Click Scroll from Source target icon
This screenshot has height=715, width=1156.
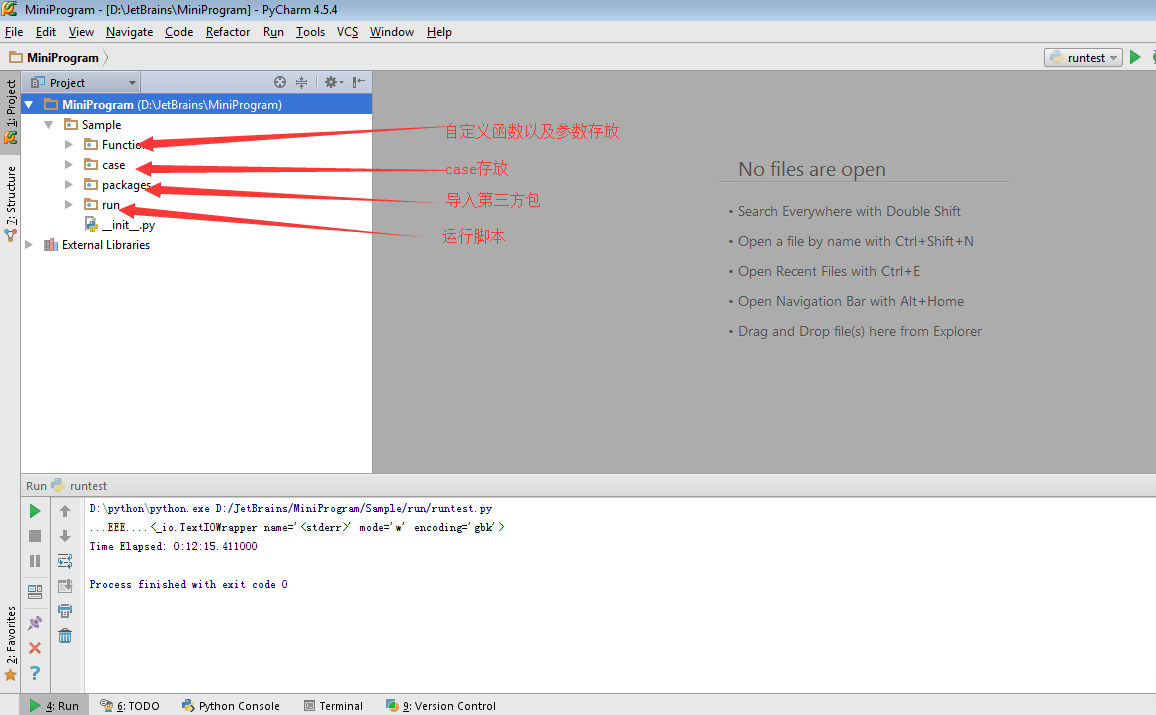(x=279, y=83)
